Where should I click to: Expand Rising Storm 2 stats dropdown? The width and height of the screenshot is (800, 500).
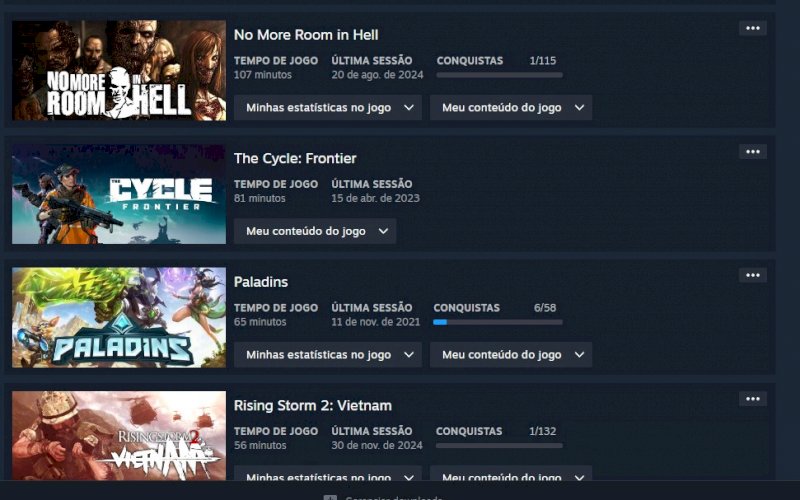coord(328,473)
